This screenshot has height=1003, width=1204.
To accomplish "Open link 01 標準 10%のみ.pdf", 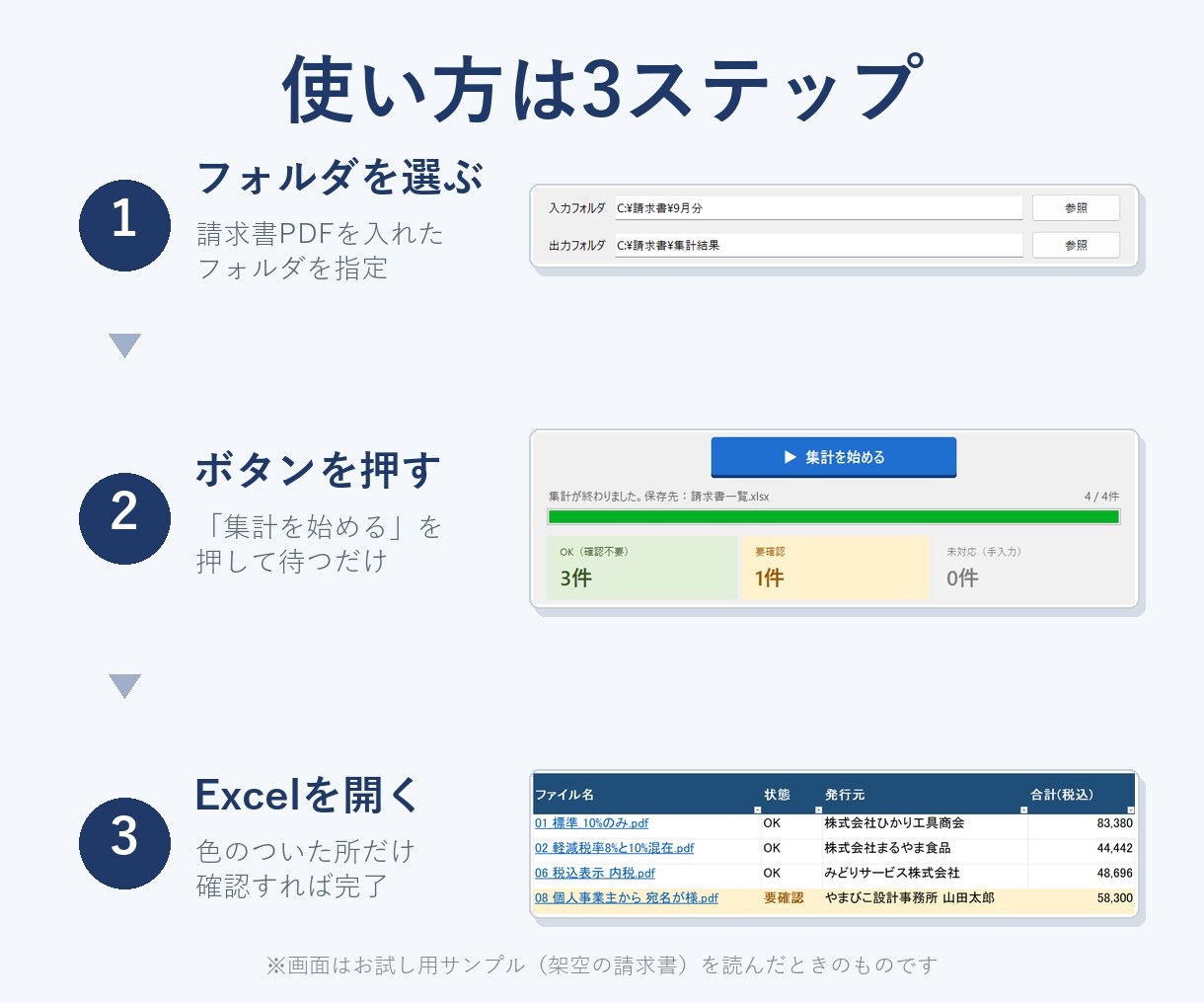I will pos(591,823).
